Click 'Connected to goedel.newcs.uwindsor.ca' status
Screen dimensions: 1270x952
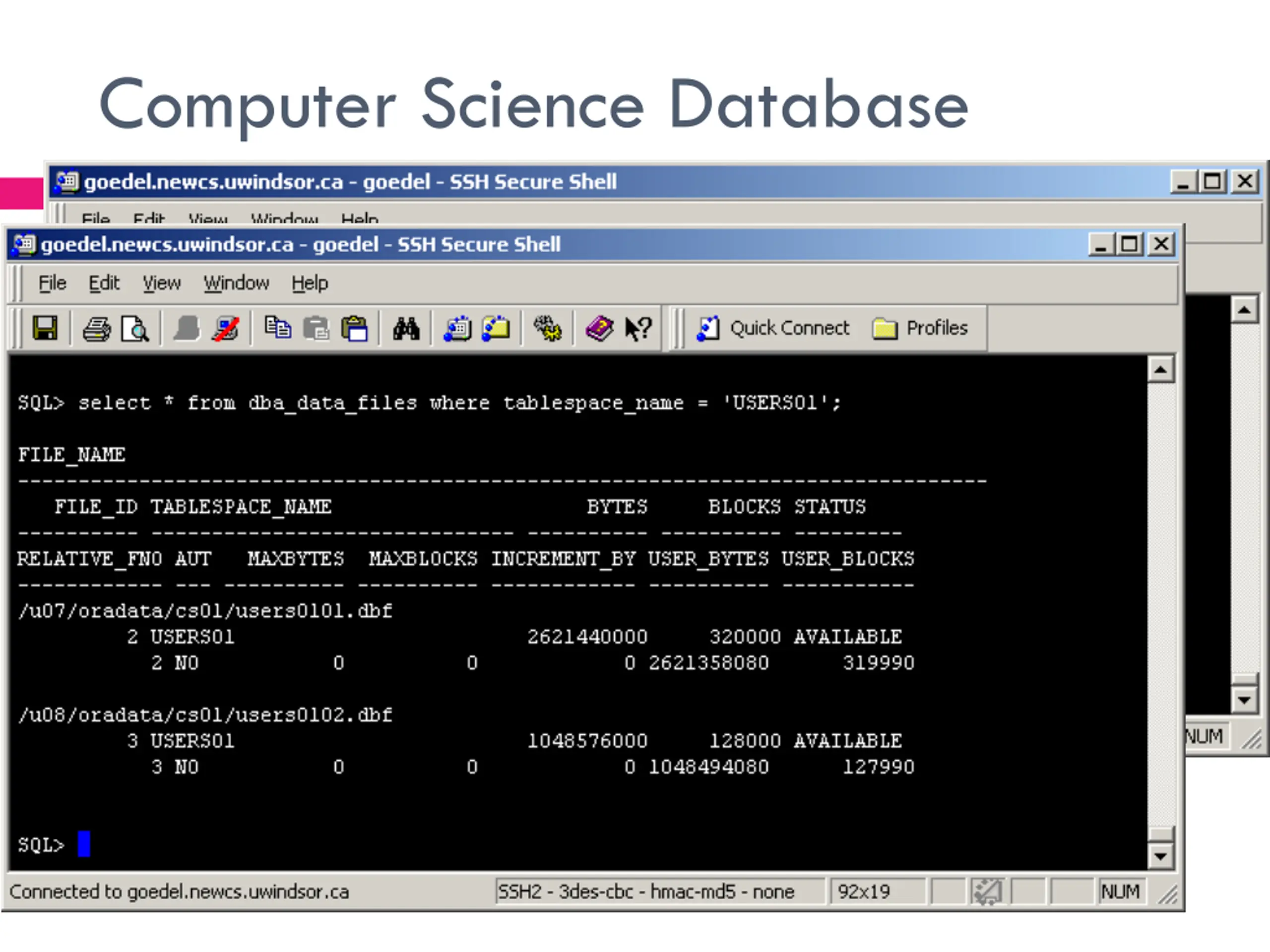point(179,892)
